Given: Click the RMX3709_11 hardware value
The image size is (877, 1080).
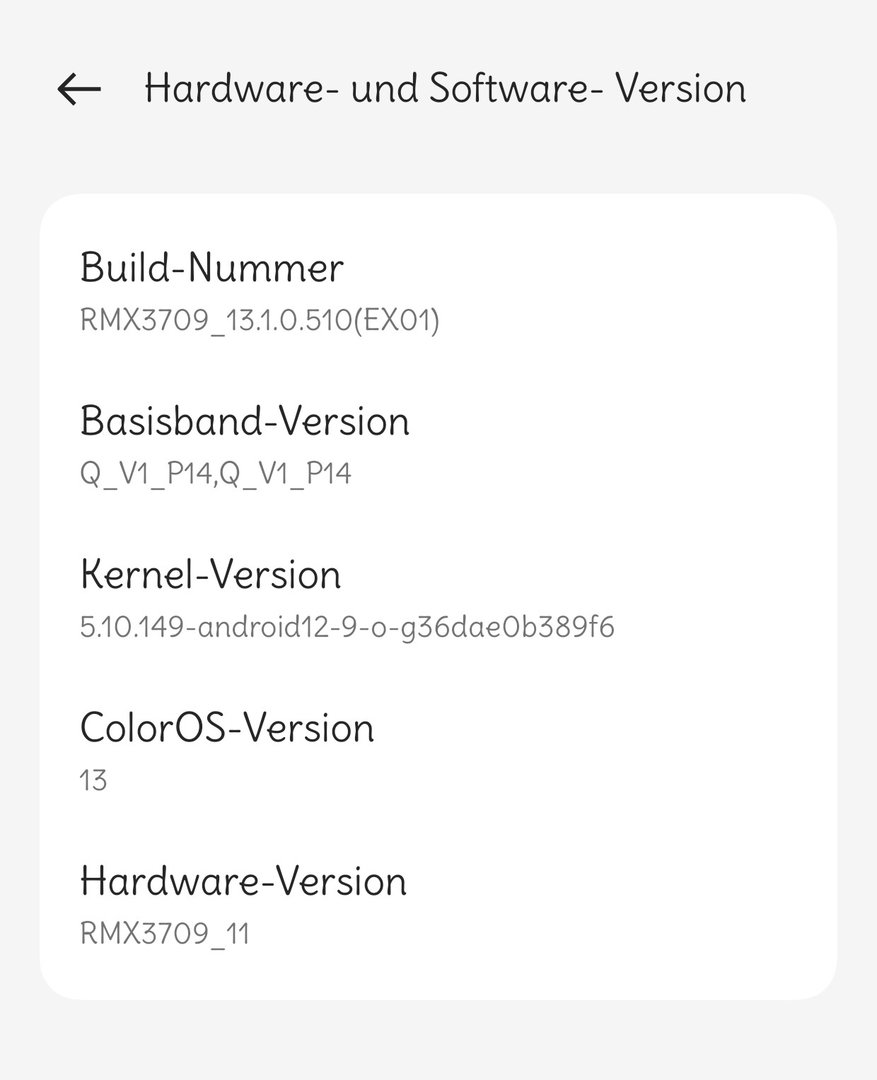Looking at the screenshot, I should 164,934.
